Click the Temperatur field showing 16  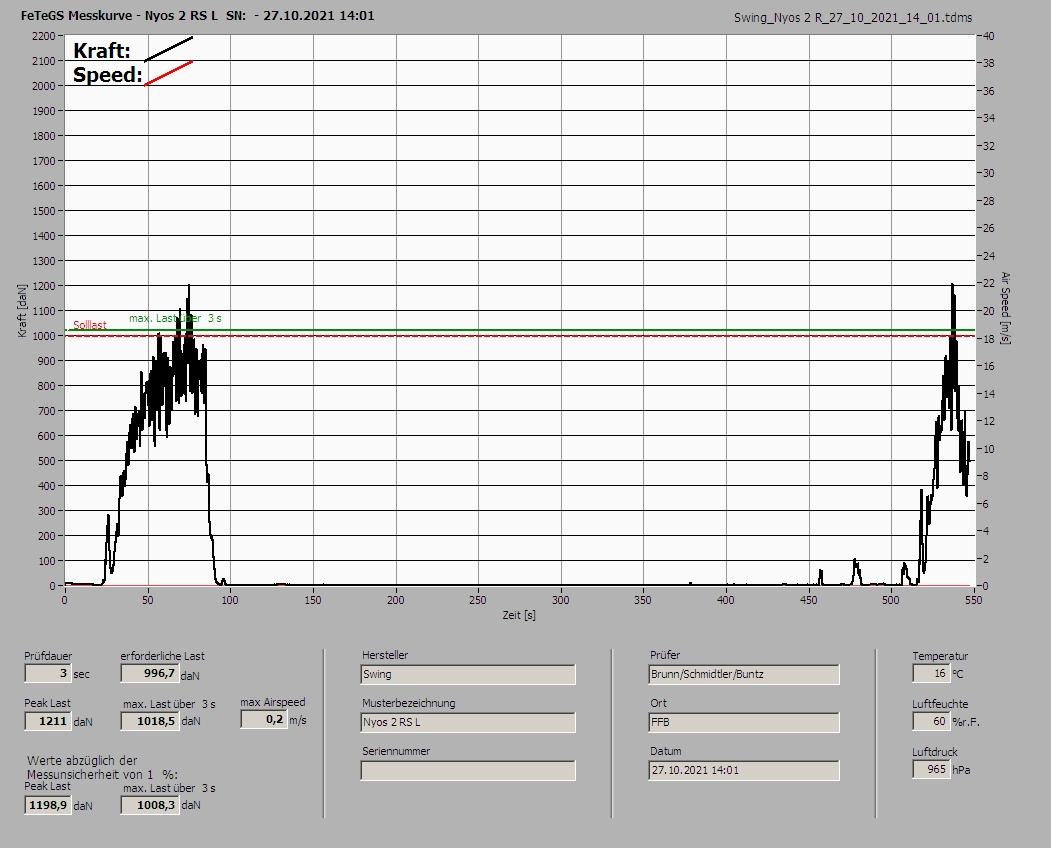(930, 674)
